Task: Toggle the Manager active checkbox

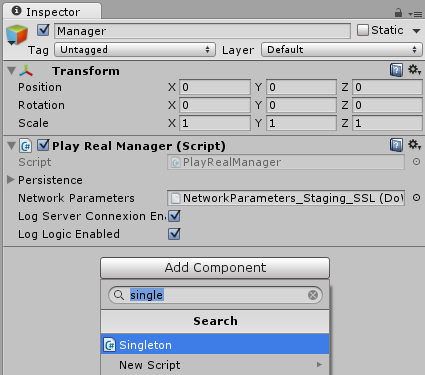Action: tap(43, 30)
